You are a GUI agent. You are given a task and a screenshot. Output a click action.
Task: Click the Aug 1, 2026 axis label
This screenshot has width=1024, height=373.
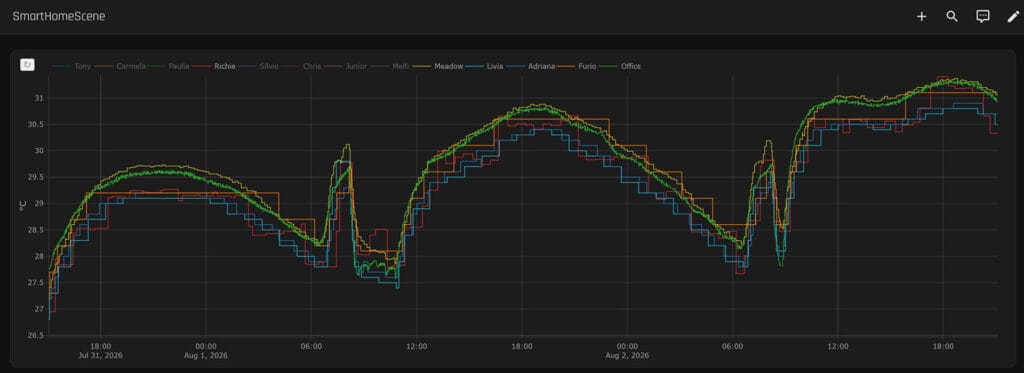tap(206, 355)
